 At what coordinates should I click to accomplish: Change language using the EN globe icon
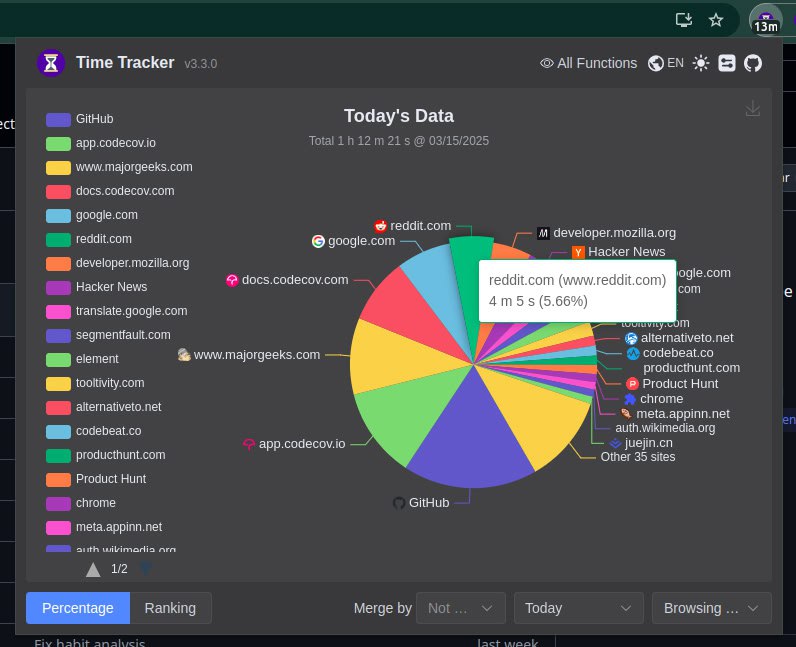coord(666,63)
